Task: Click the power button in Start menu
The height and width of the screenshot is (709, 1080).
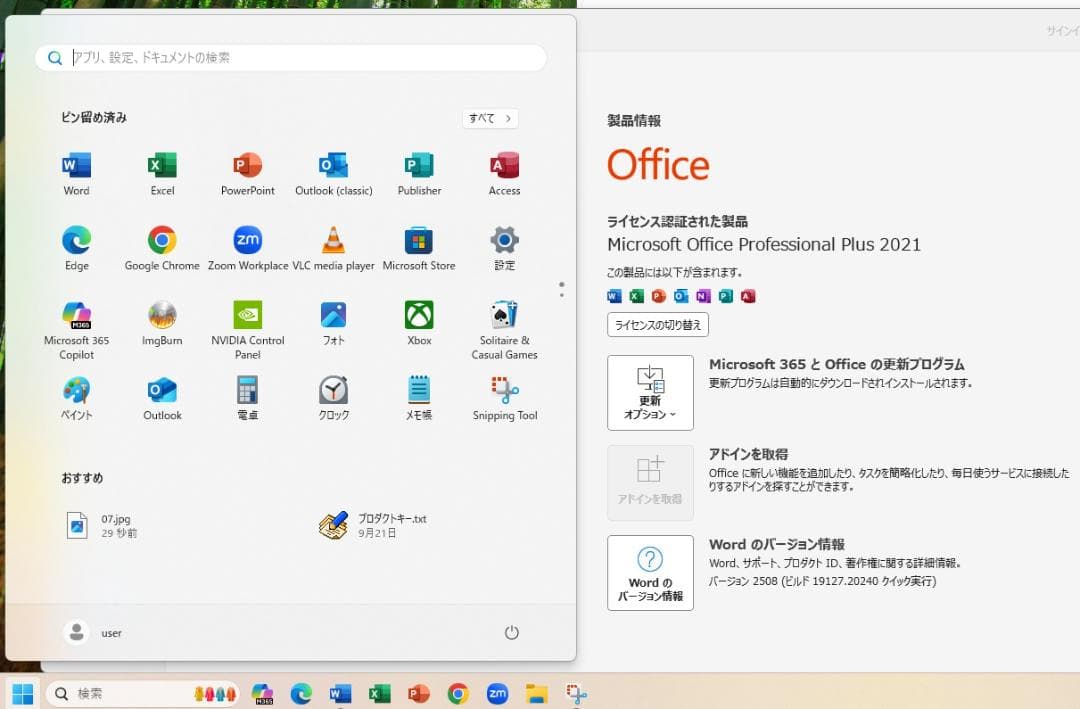Action: pyautogui.click(x=511, y=632)
